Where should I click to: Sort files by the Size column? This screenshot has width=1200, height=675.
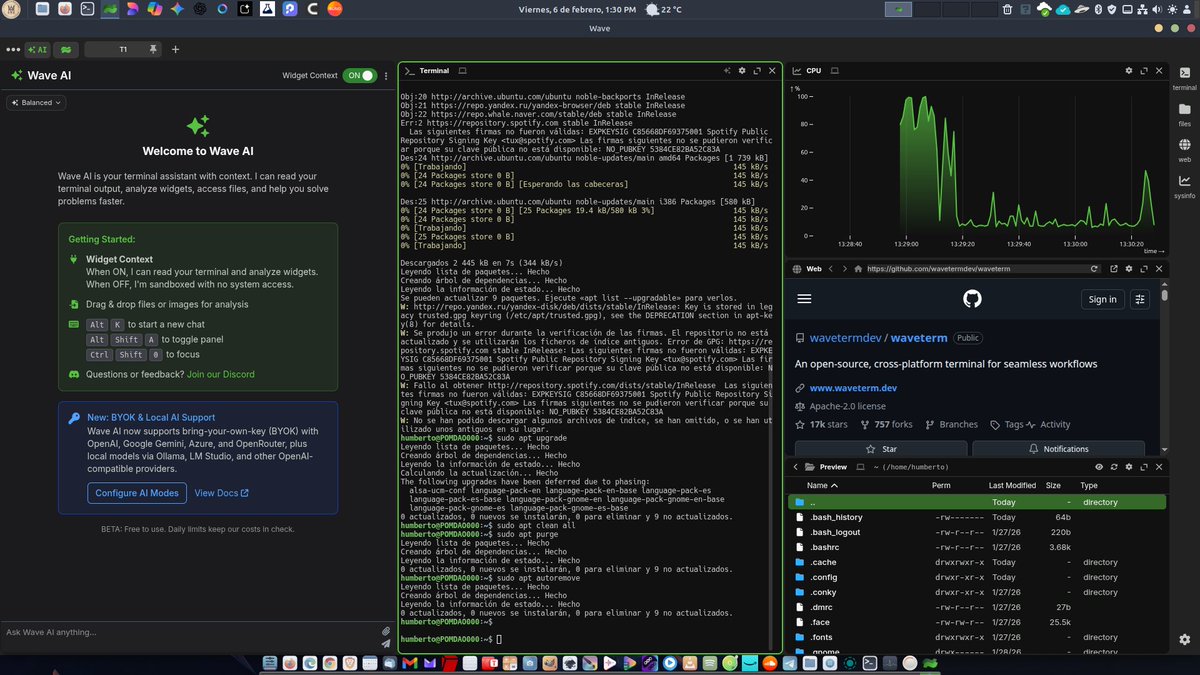point(1053,485)
